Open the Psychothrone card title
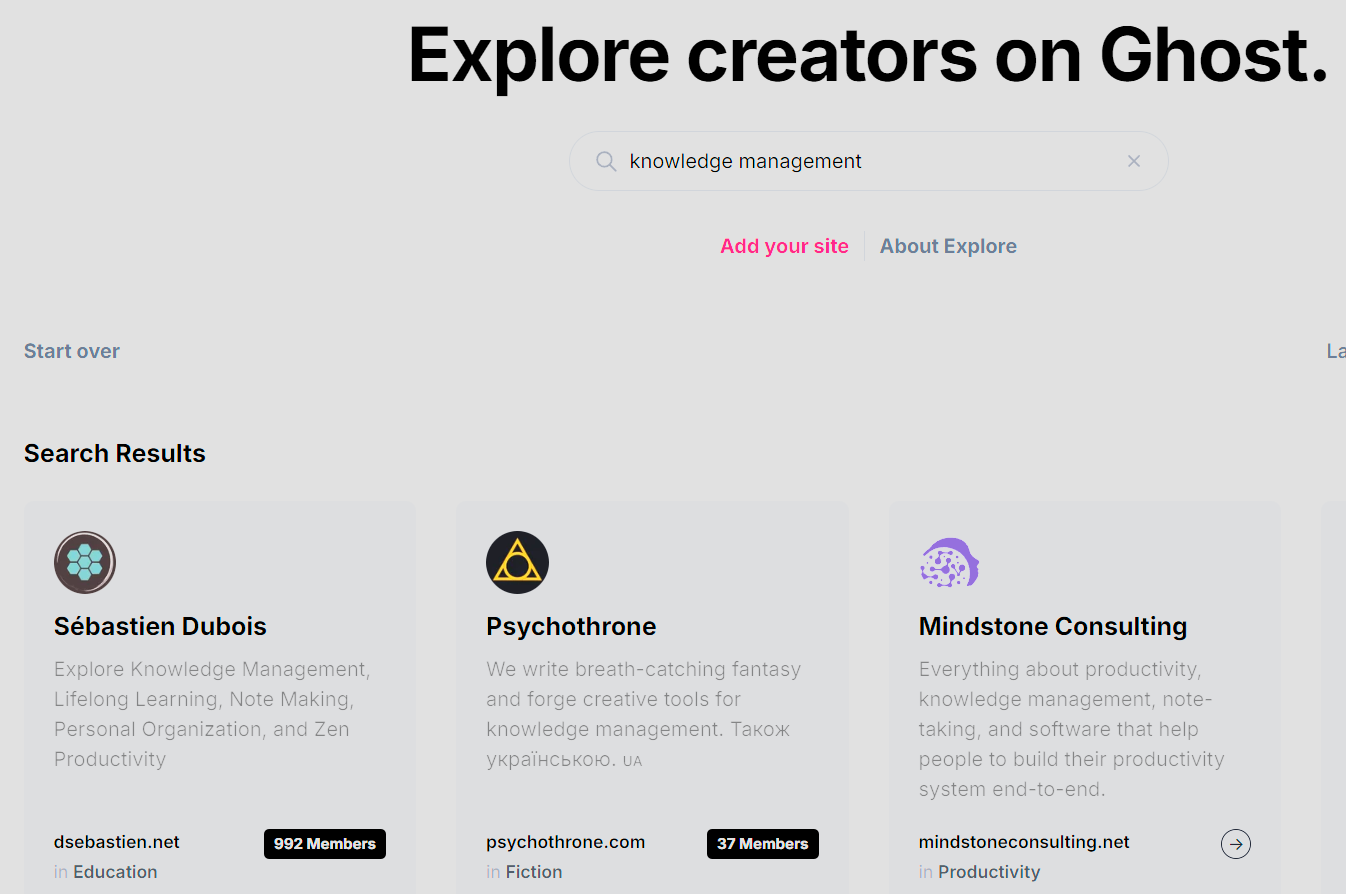1346x894 pixels. tap(571, 626)
